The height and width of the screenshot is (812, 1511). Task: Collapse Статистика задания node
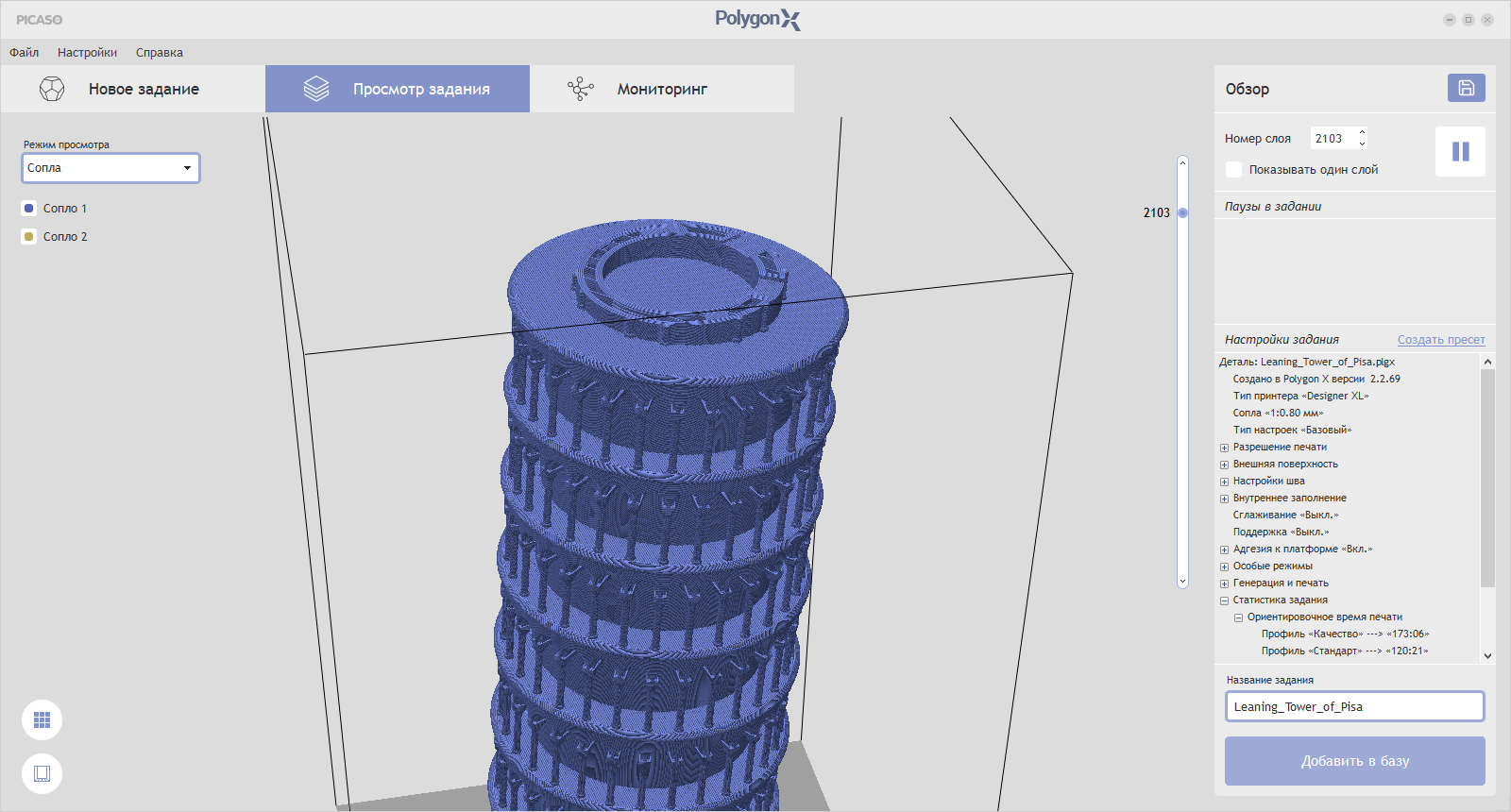(1224, 601)
